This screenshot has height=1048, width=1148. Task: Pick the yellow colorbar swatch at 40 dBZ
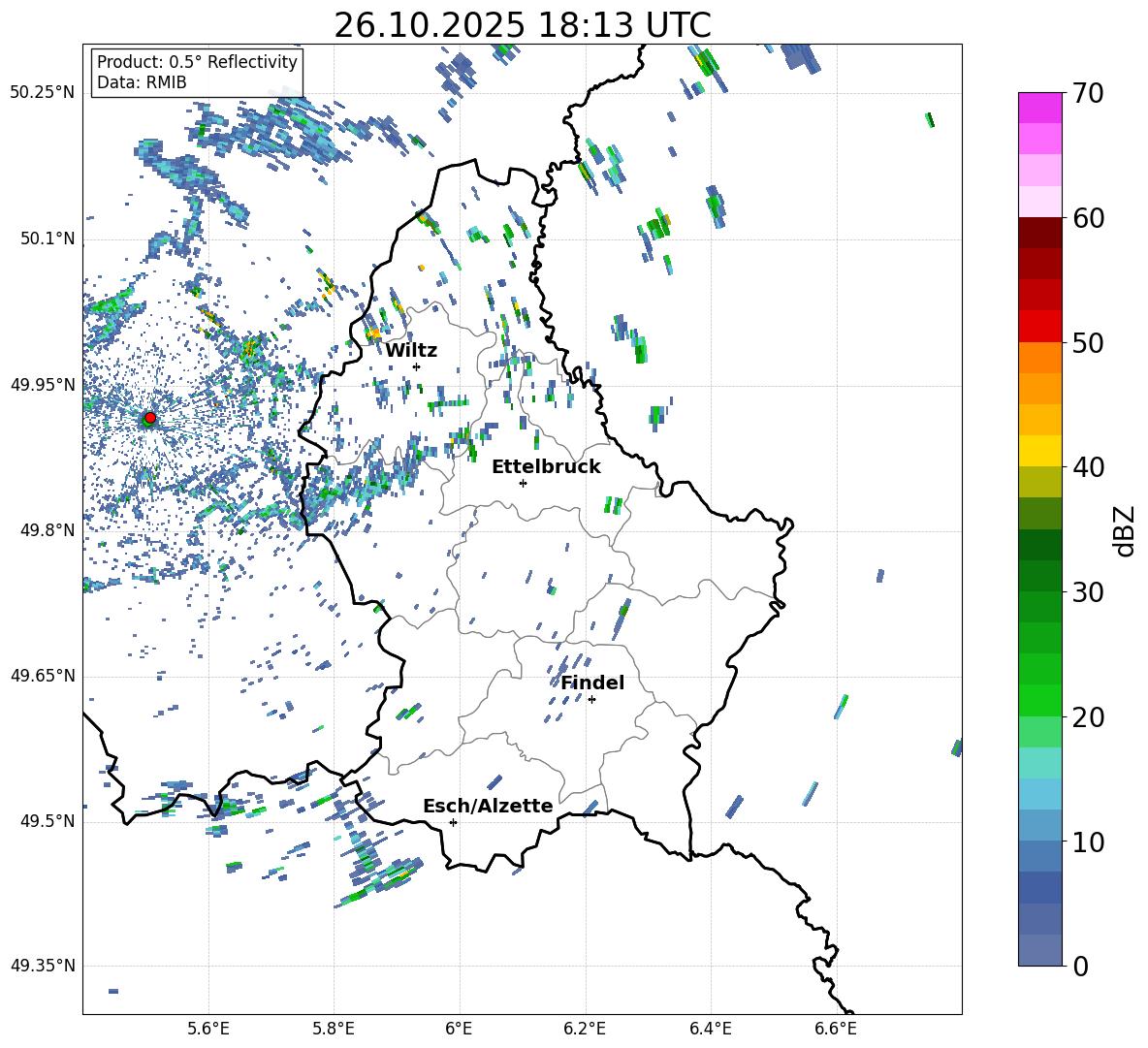click(1040, 451)
